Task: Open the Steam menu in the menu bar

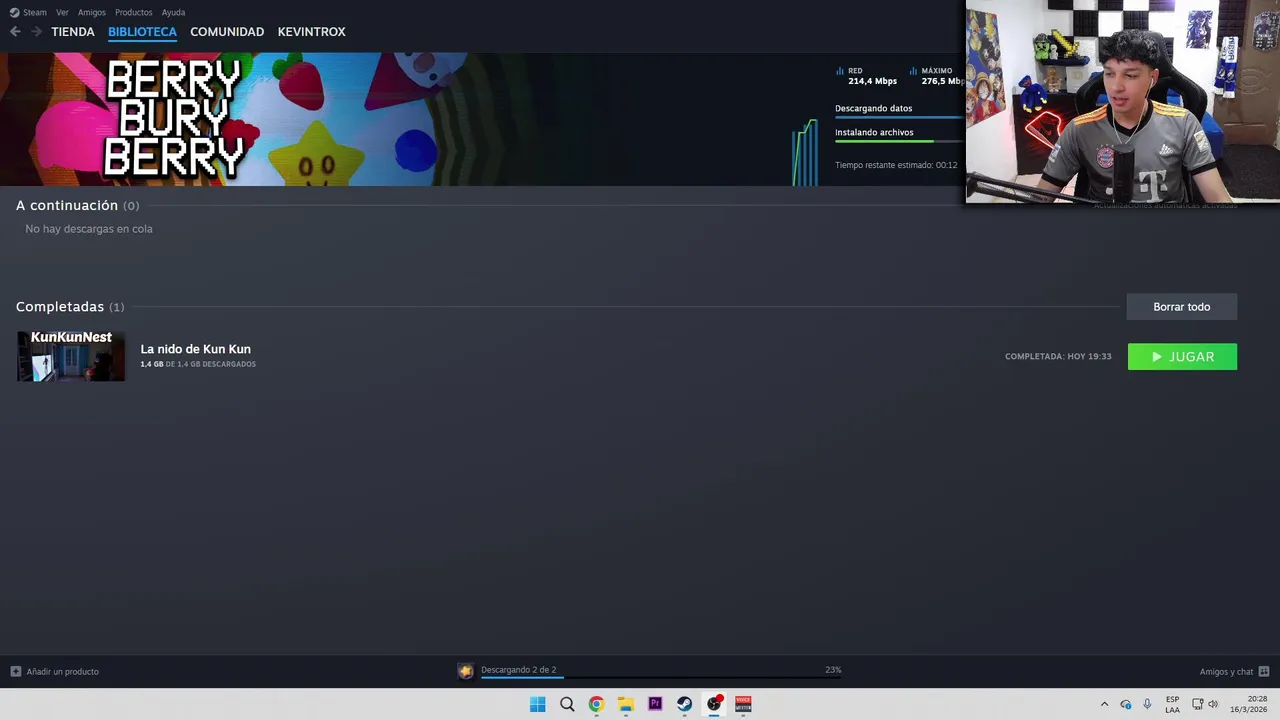Action: 35,12
